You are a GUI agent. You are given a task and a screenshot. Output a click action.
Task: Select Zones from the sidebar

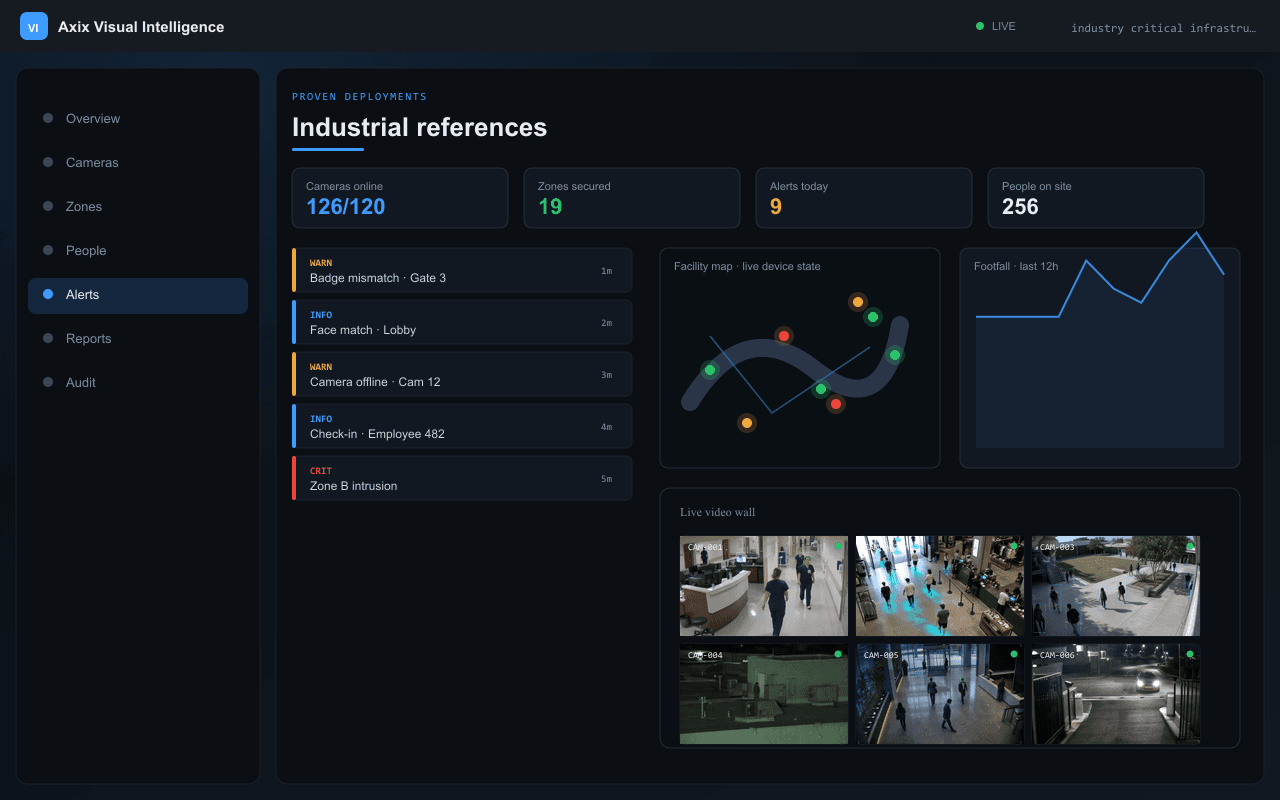[x=138, y=206]
